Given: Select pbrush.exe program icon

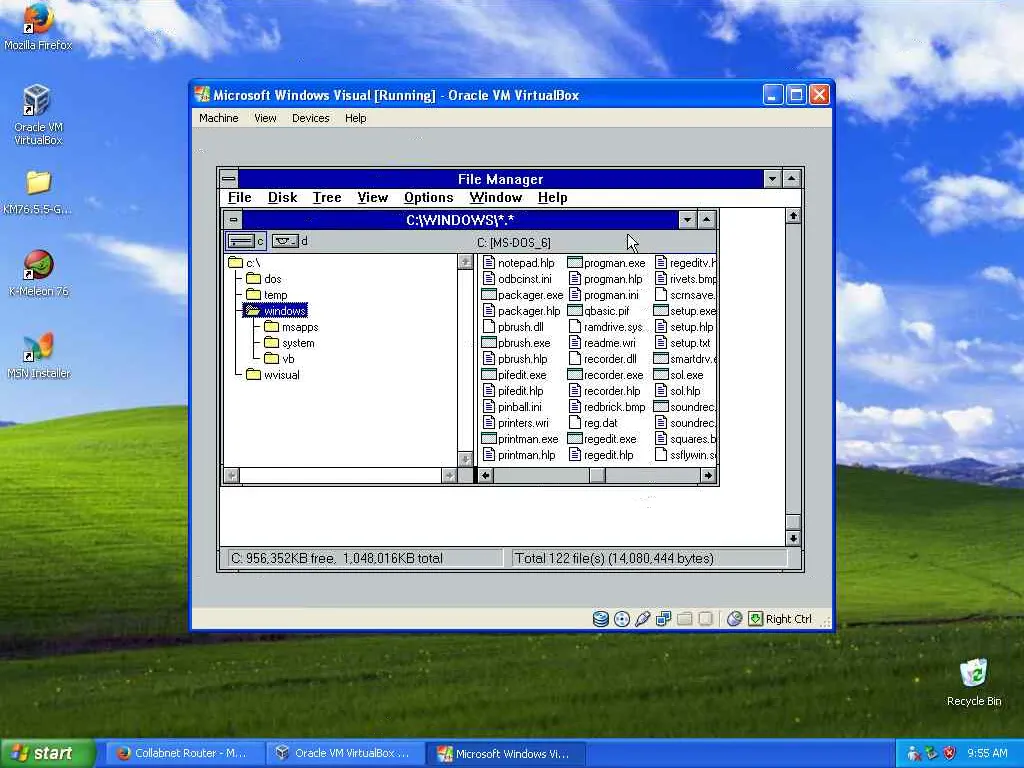Looking at the screenshot, I should (488, 343).
